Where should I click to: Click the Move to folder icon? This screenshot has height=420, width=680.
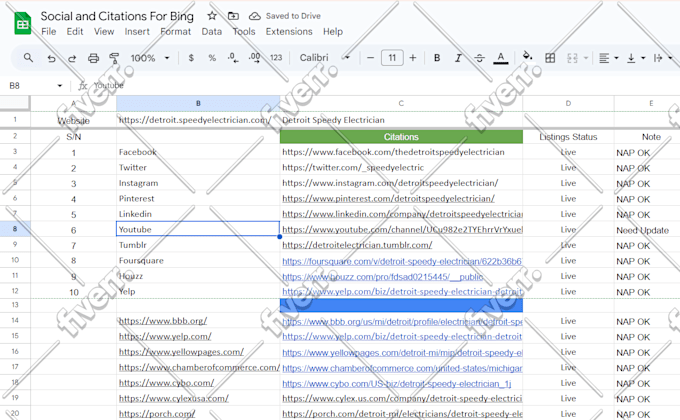coord(233,16)
